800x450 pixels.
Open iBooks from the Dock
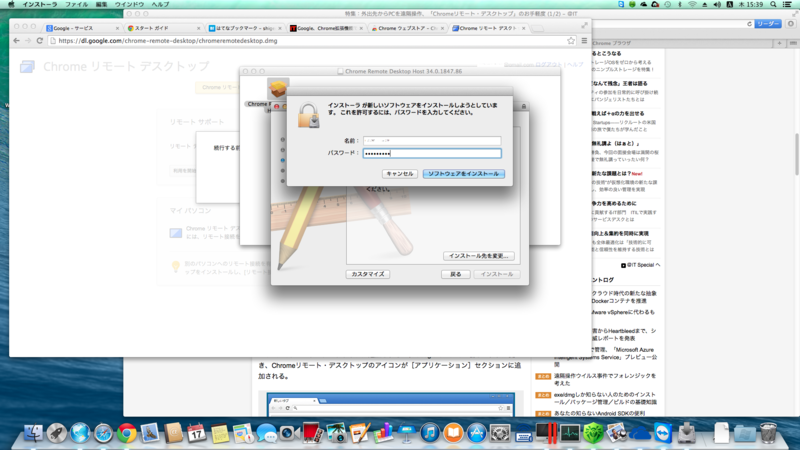(453, 433)
